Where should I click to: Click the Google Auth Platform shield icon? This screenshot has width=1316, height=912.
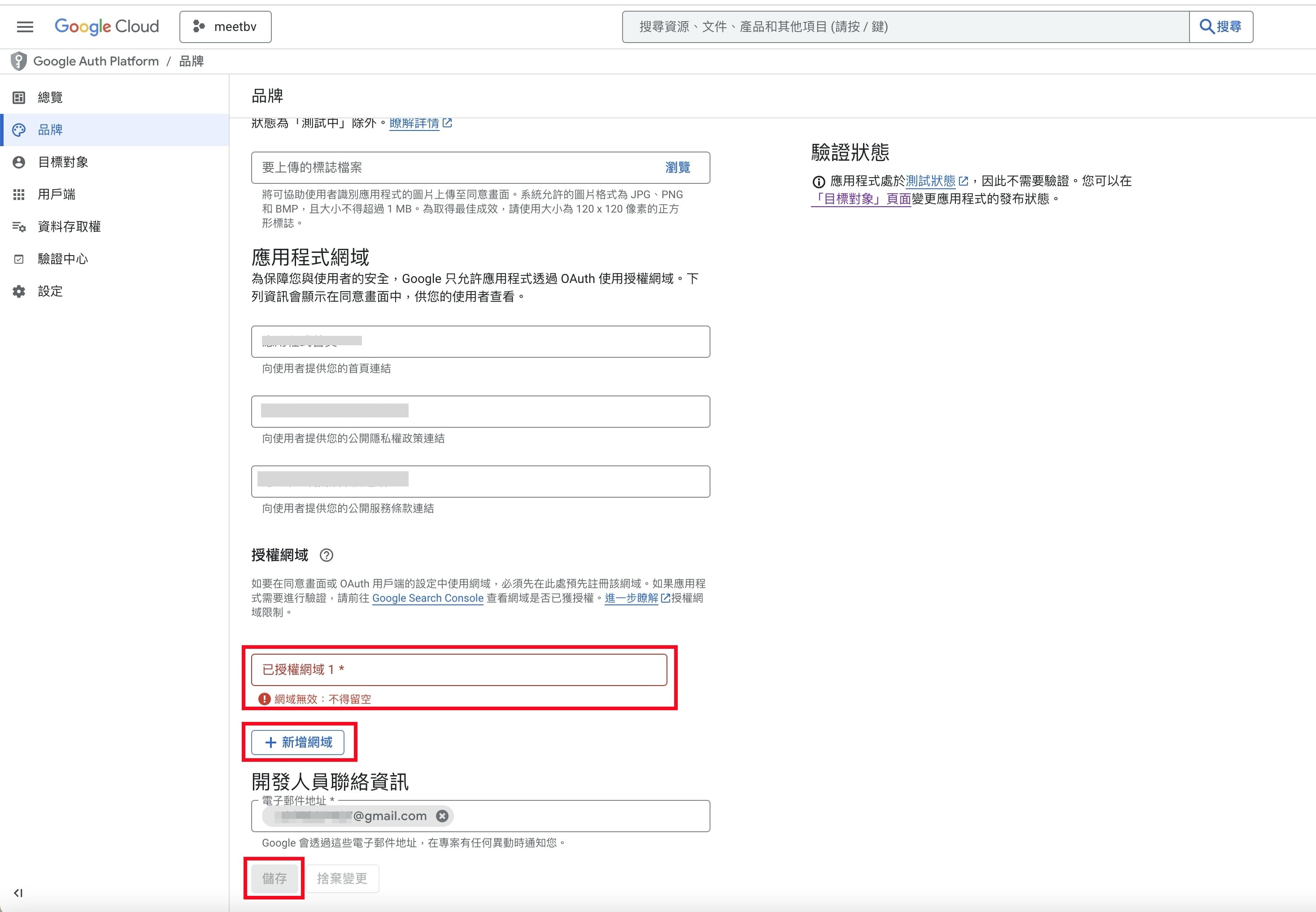pyautogui.click(x=19, y=61)
